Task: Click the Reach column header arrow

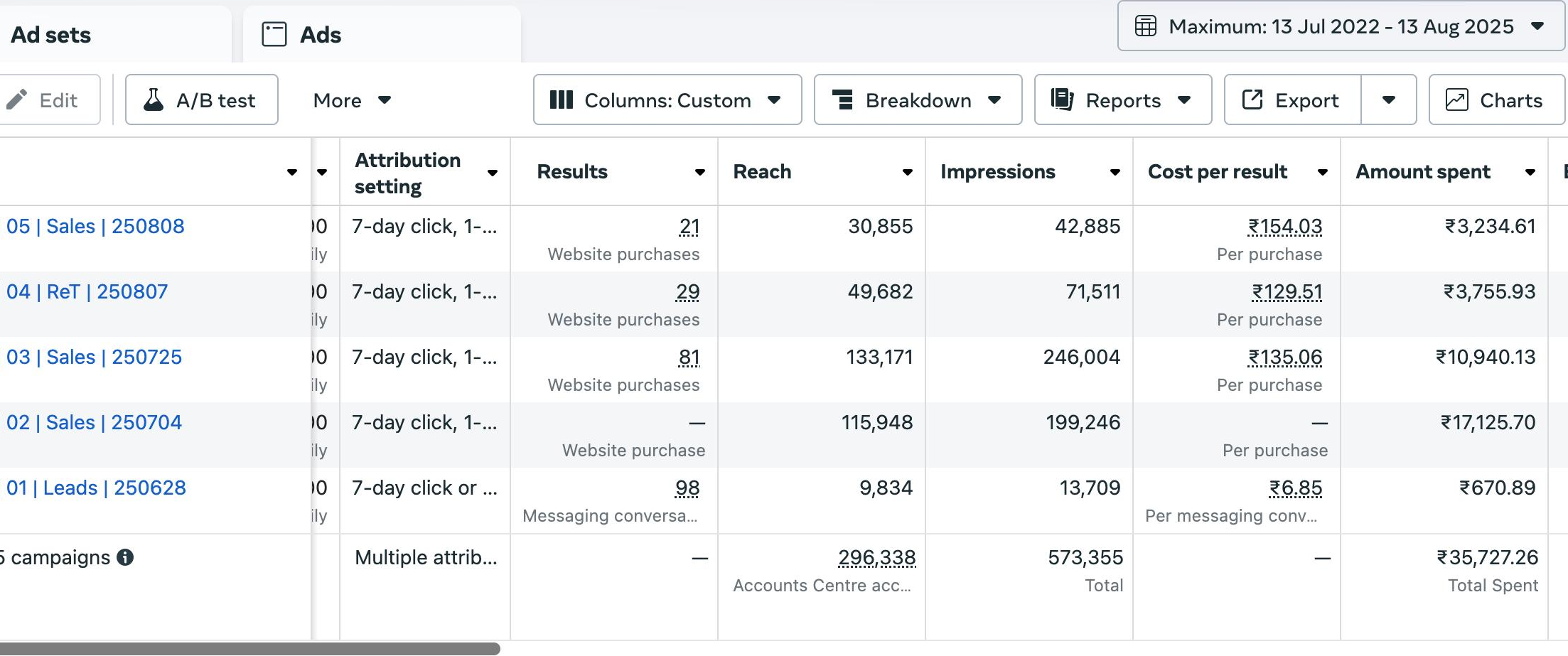Action: coord(907,172)
